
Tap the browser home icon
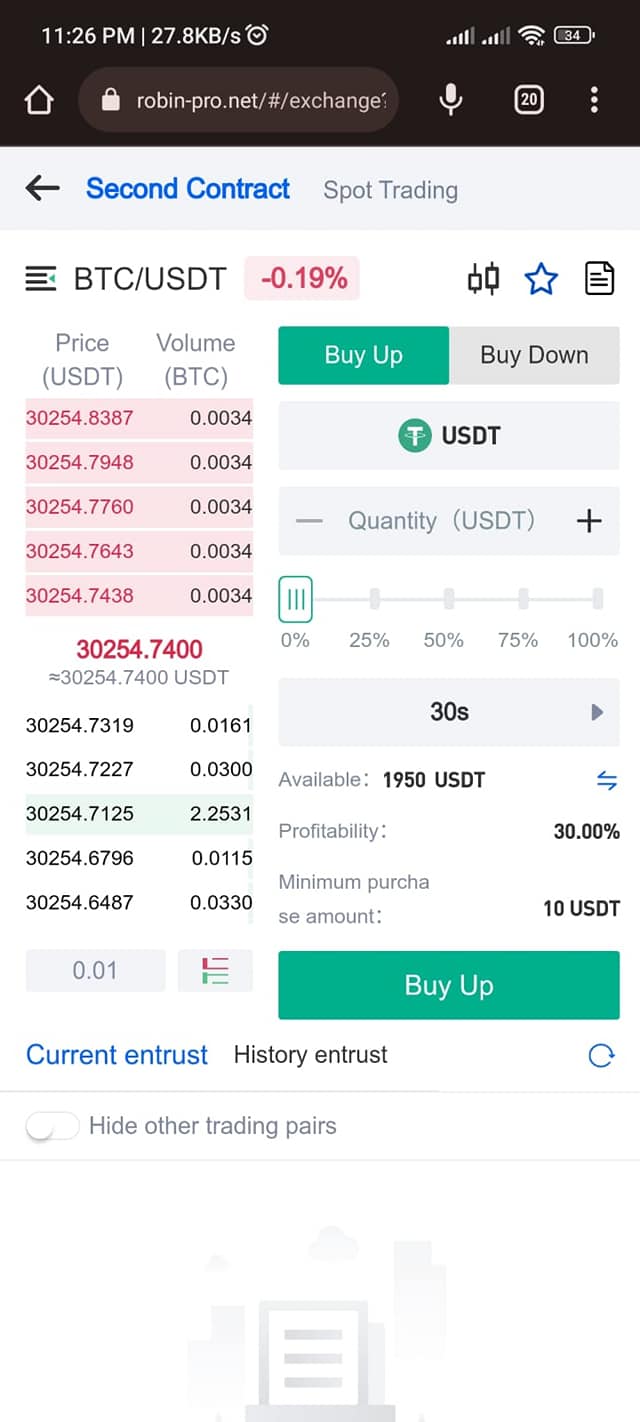[x=38, y=99]
